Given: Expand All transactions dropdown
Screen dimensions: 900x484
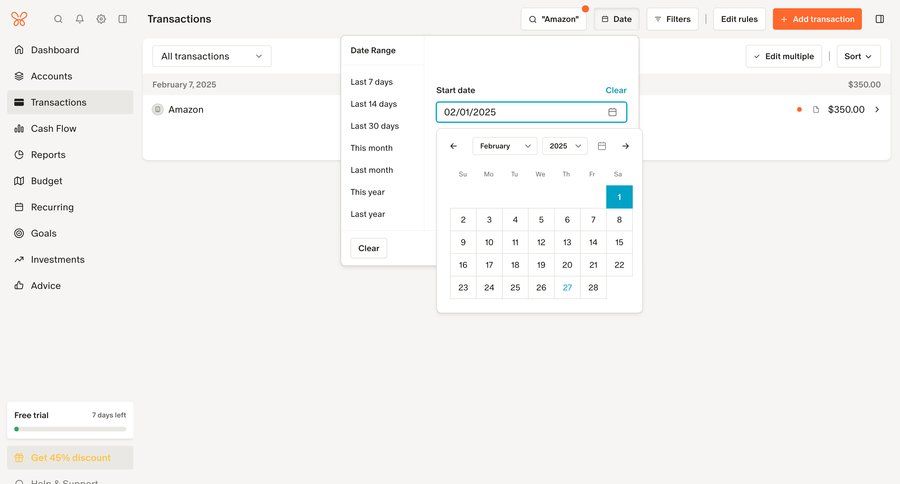Looking at the screenshot, I should pos(212,56).
